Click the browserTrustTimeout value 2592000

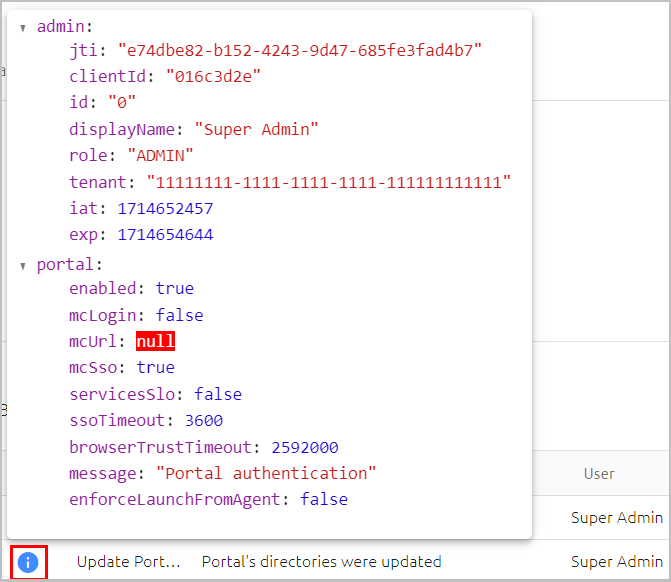305,447
